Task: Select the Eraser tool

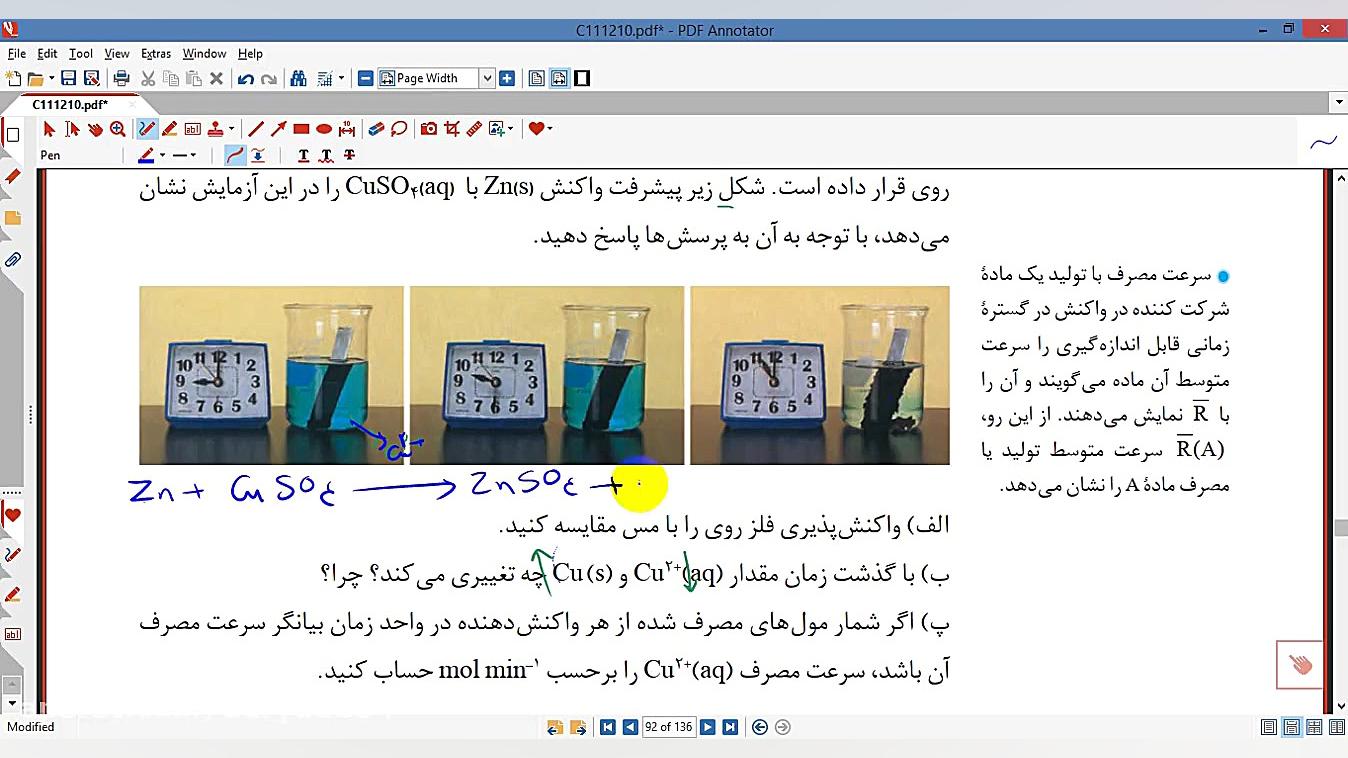Action: pos(375,128)
